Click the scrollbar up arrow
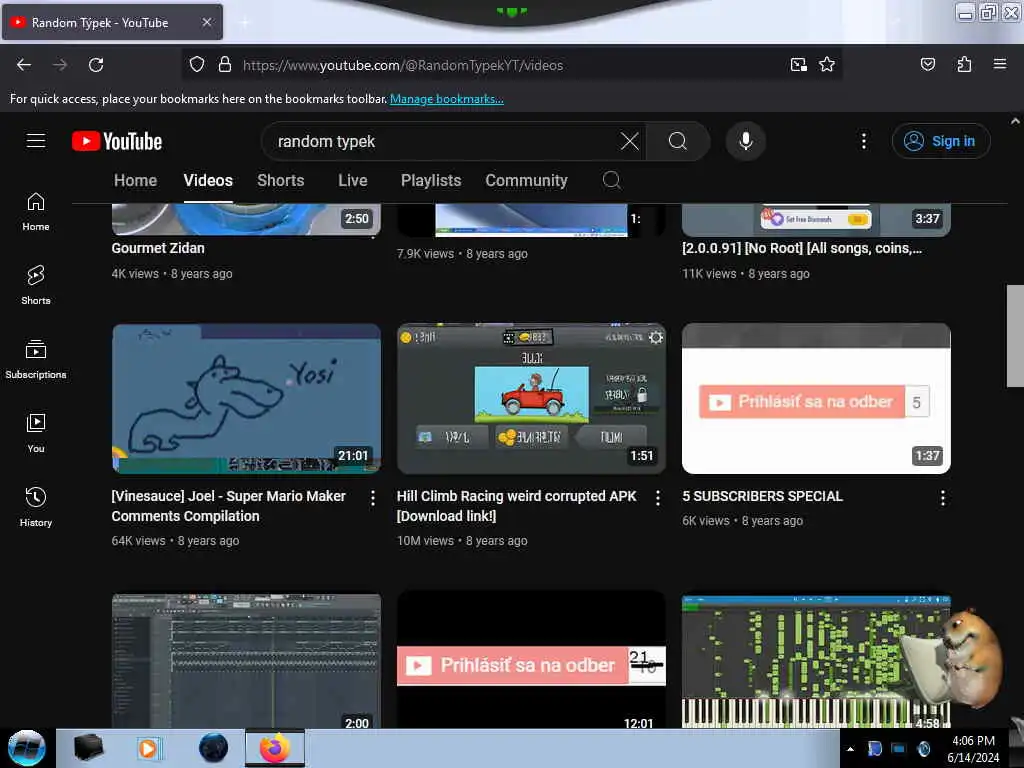Image resolution: width=1024 pixels, height=768 pixels. point(1015,121)
